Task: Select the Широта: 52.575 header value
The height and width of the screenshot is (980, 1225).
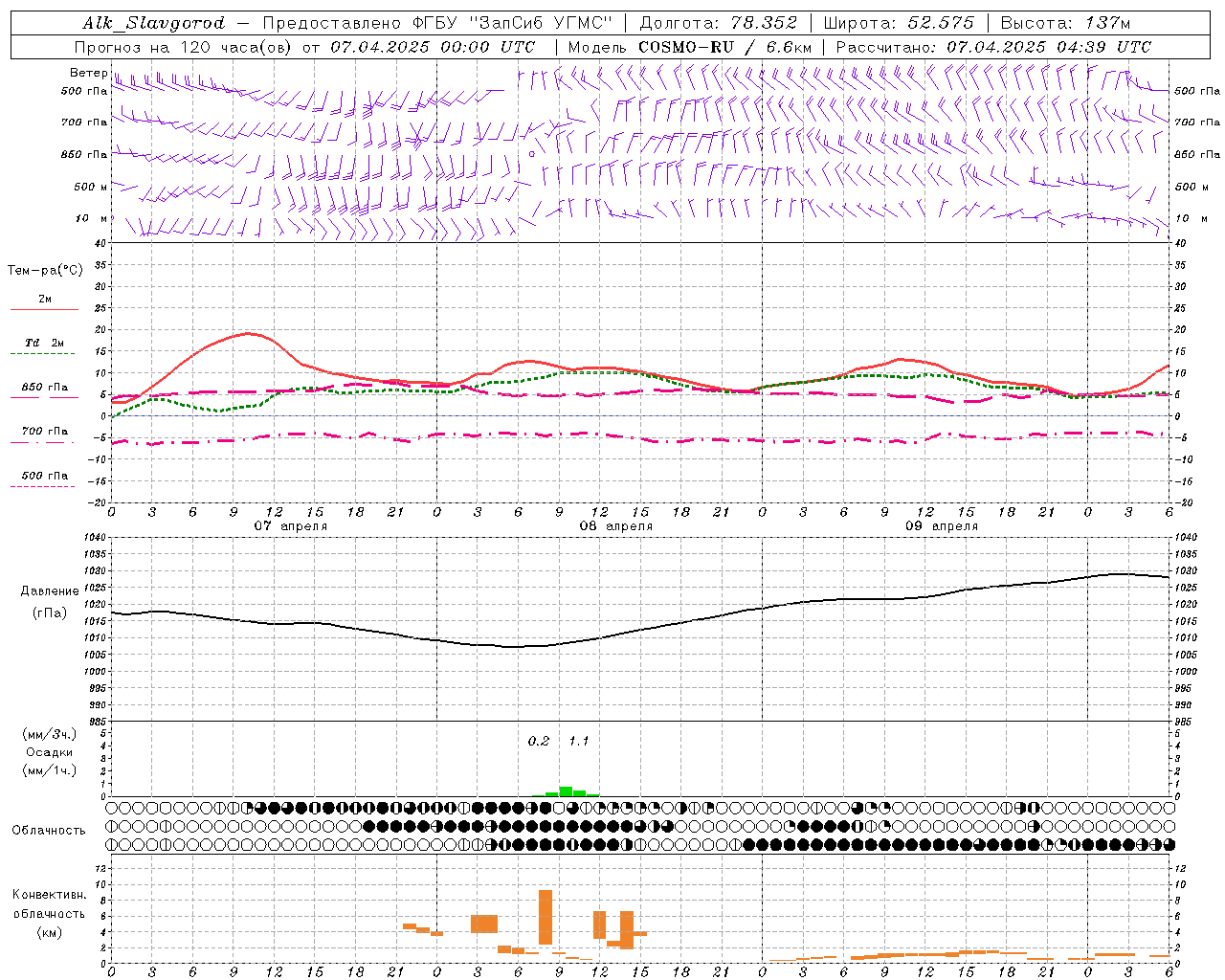Action: tap(899, 23)
